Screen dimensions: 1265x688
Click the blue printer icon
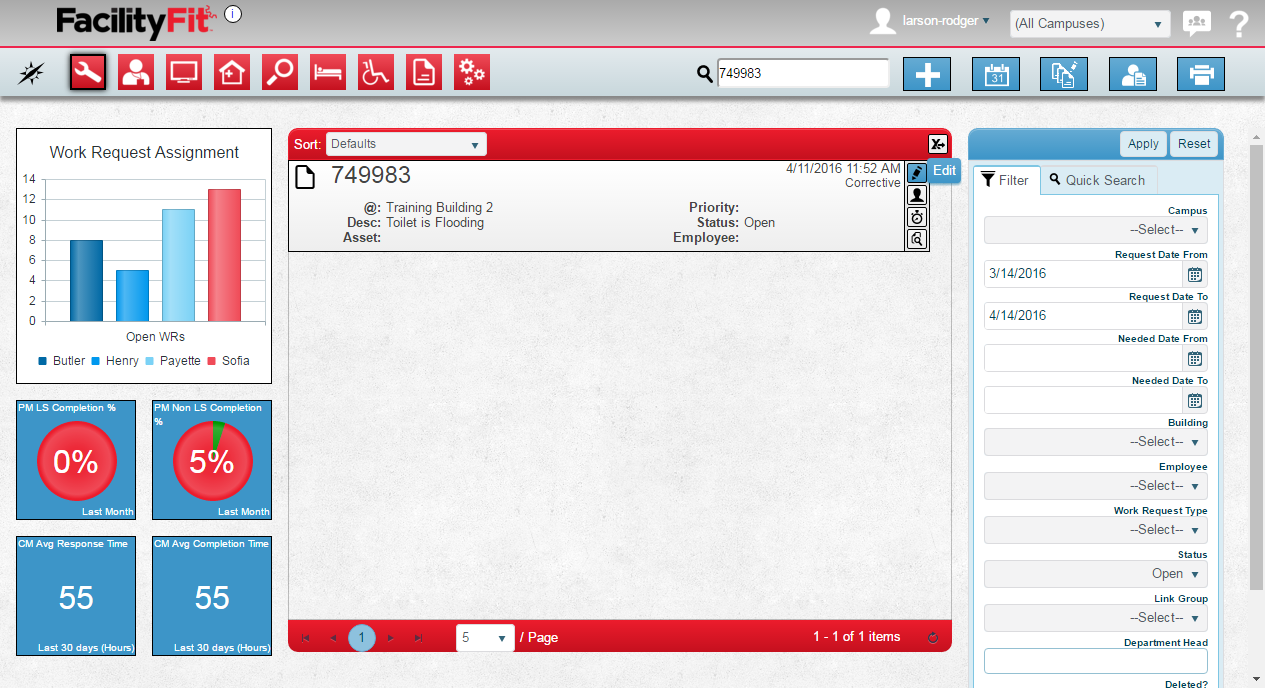click(x=1200, y=74)
